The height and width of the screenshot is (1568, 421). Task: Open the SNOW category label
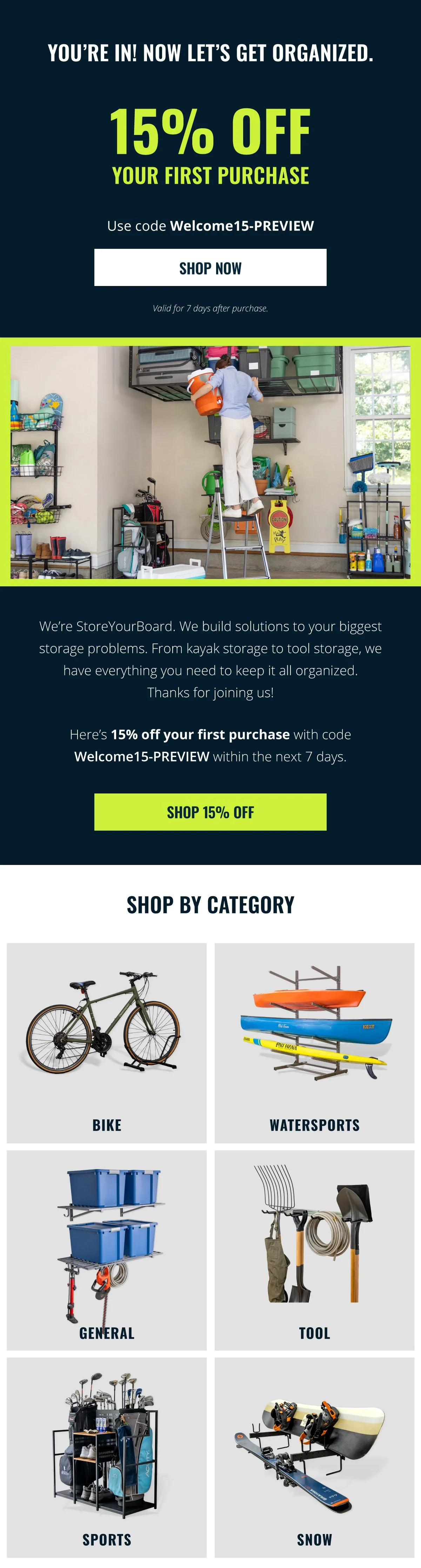(x=314, y=1539)
